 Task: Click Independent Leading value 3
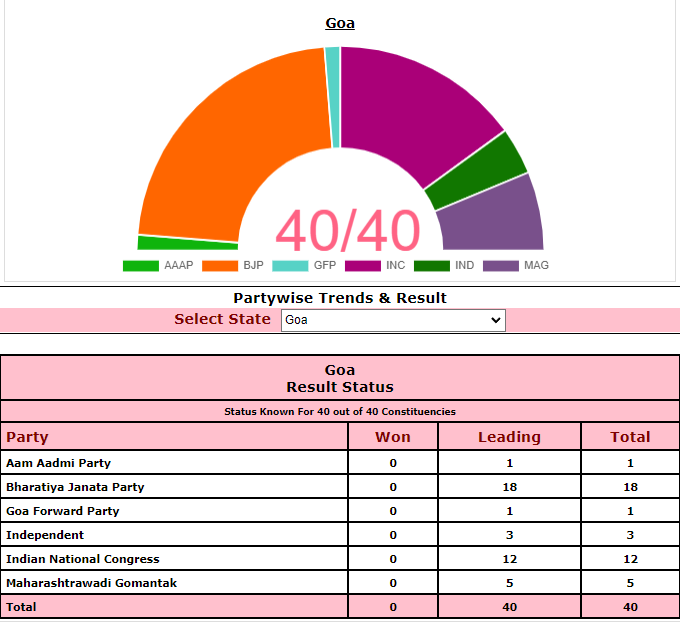(510, 535)
